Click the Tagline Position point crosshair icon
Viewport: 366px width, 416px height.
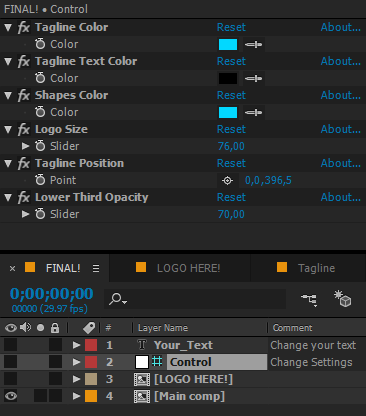coord(227,180)
